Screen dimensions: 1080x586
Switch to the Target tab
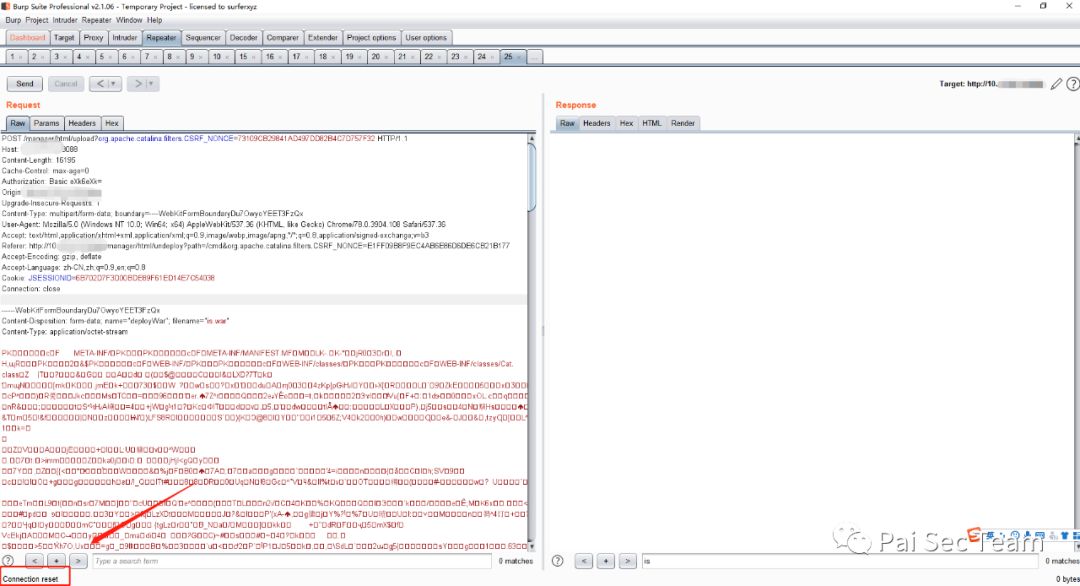pyautogui.click(x=64, y=38)
